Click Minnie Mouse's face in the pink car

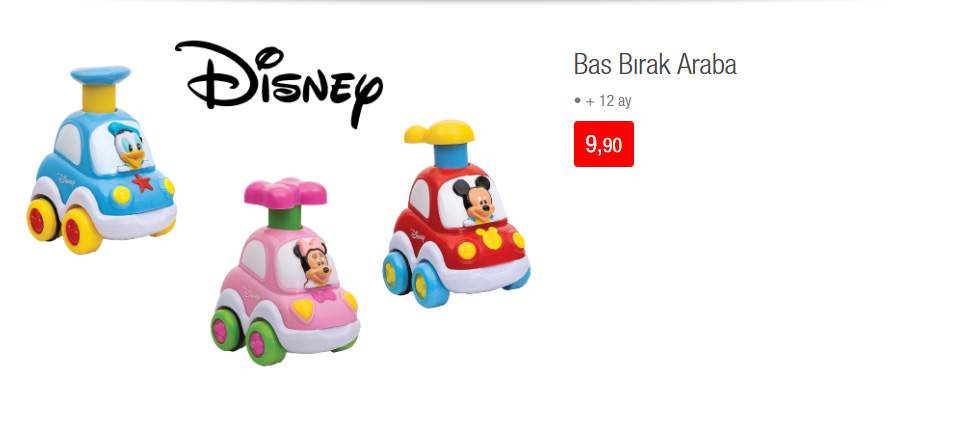tap(314, 265)
